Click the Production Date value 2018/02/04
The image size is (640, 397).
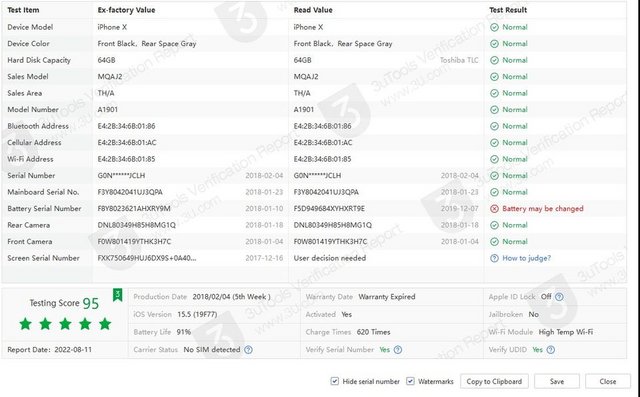tap(231, 297)
